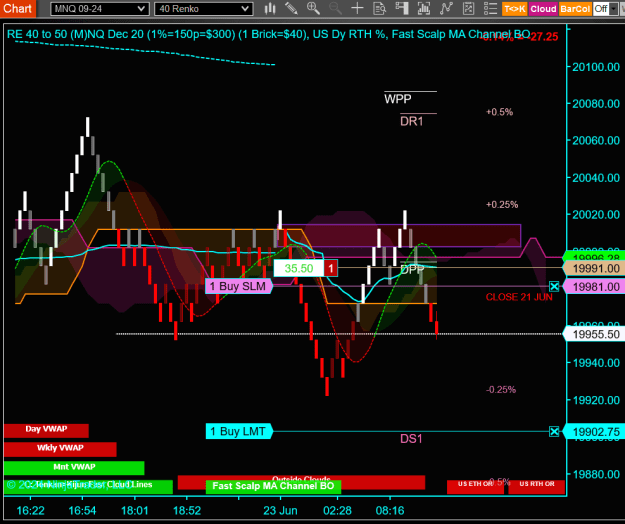Open the 40 Renko interval dropdown
Screen dimensions: 625x524
(204, 9)
